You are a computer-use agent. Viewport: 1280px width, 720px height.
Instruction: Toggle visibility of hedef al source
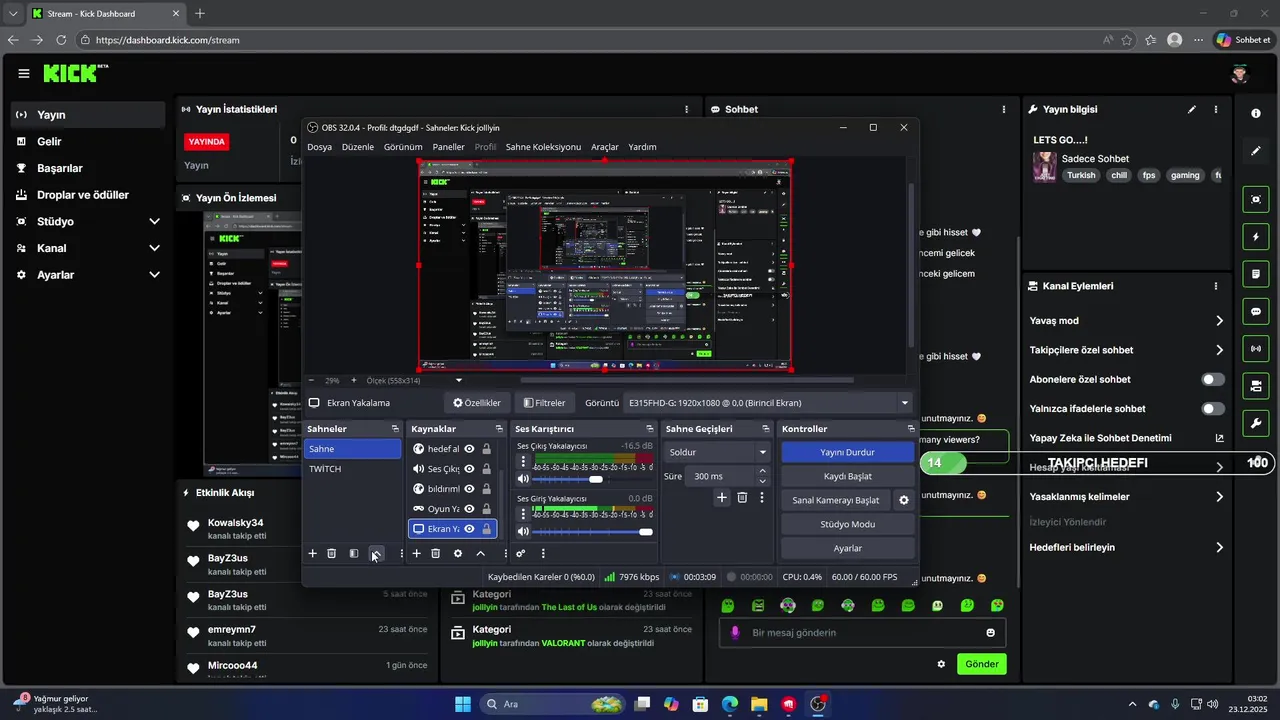tap(469, 449)
